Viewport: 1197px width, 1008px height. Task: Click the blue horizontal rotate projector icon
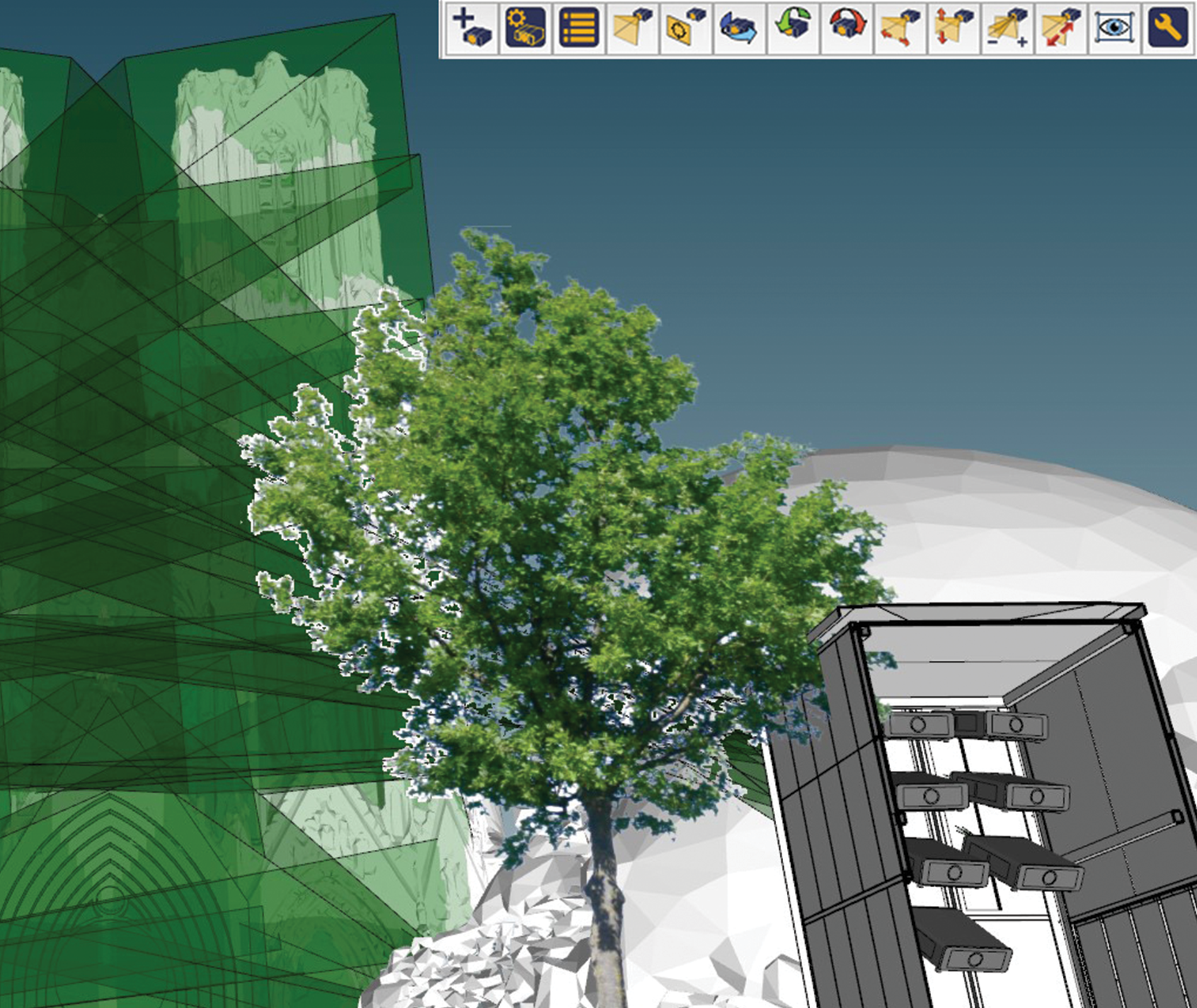point(740,27)
